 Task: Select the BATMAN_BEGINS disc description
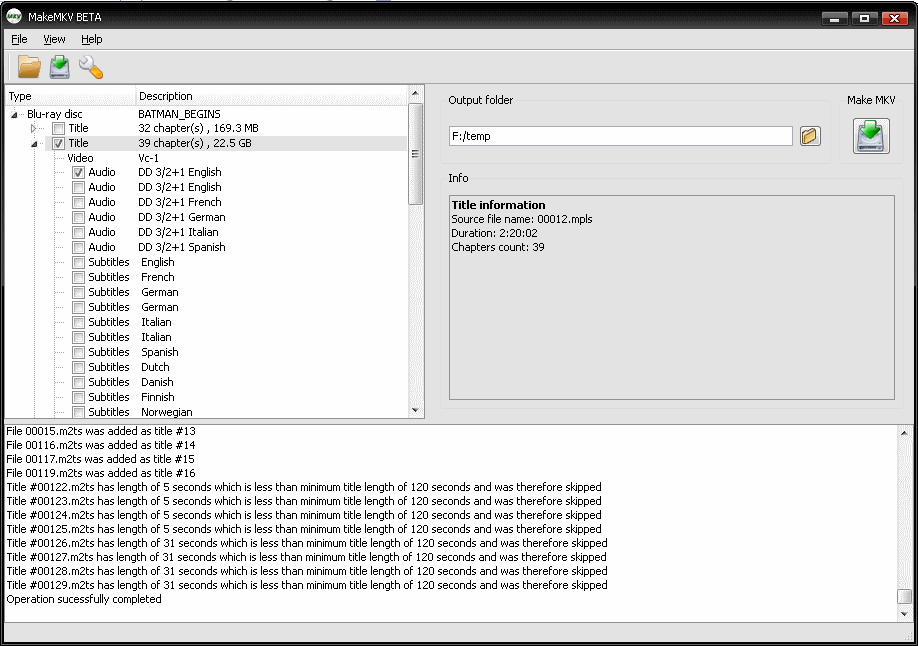[179, 114]
